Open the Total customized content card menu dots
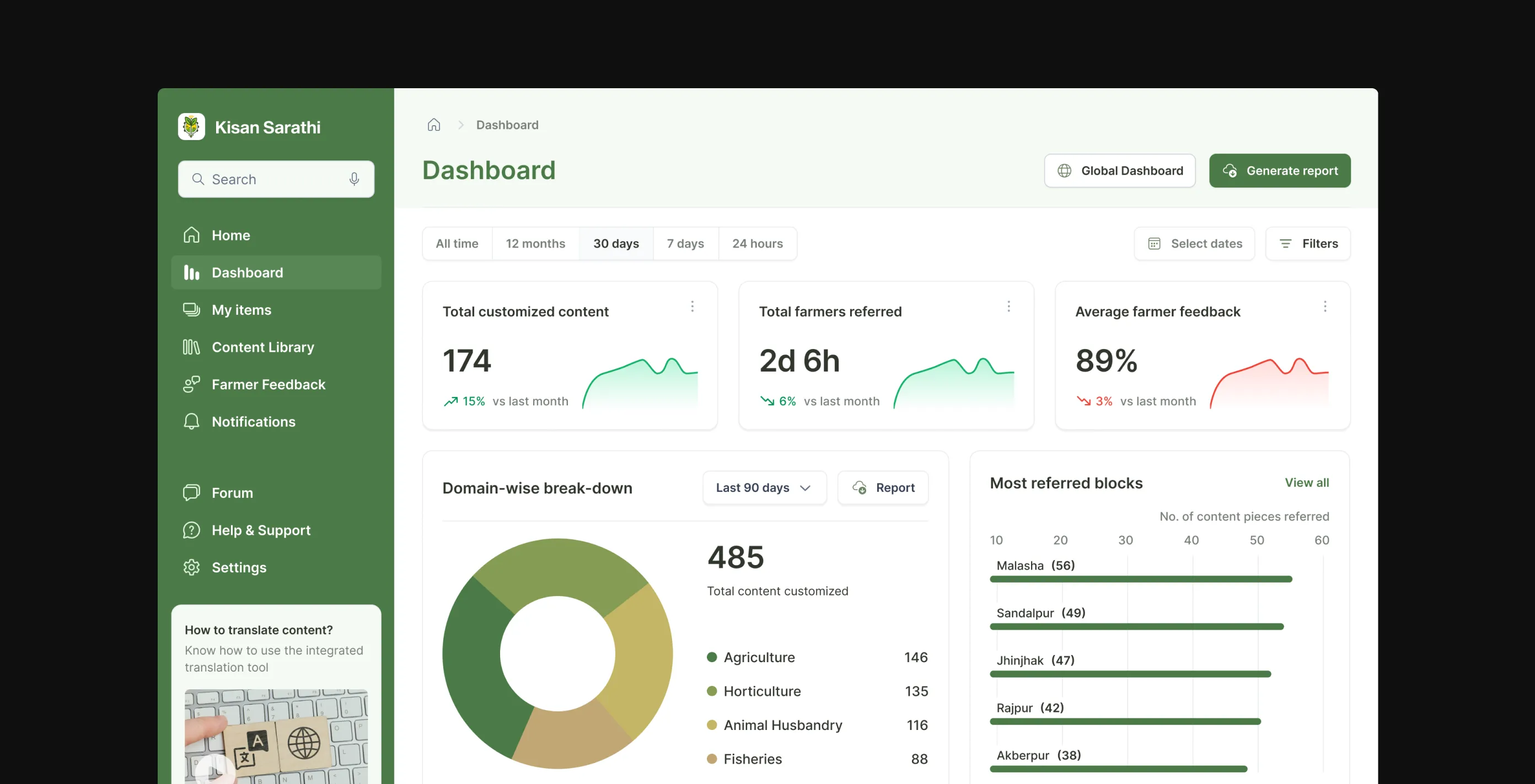Screen dimensions: 1535x784 click(692, 306)
